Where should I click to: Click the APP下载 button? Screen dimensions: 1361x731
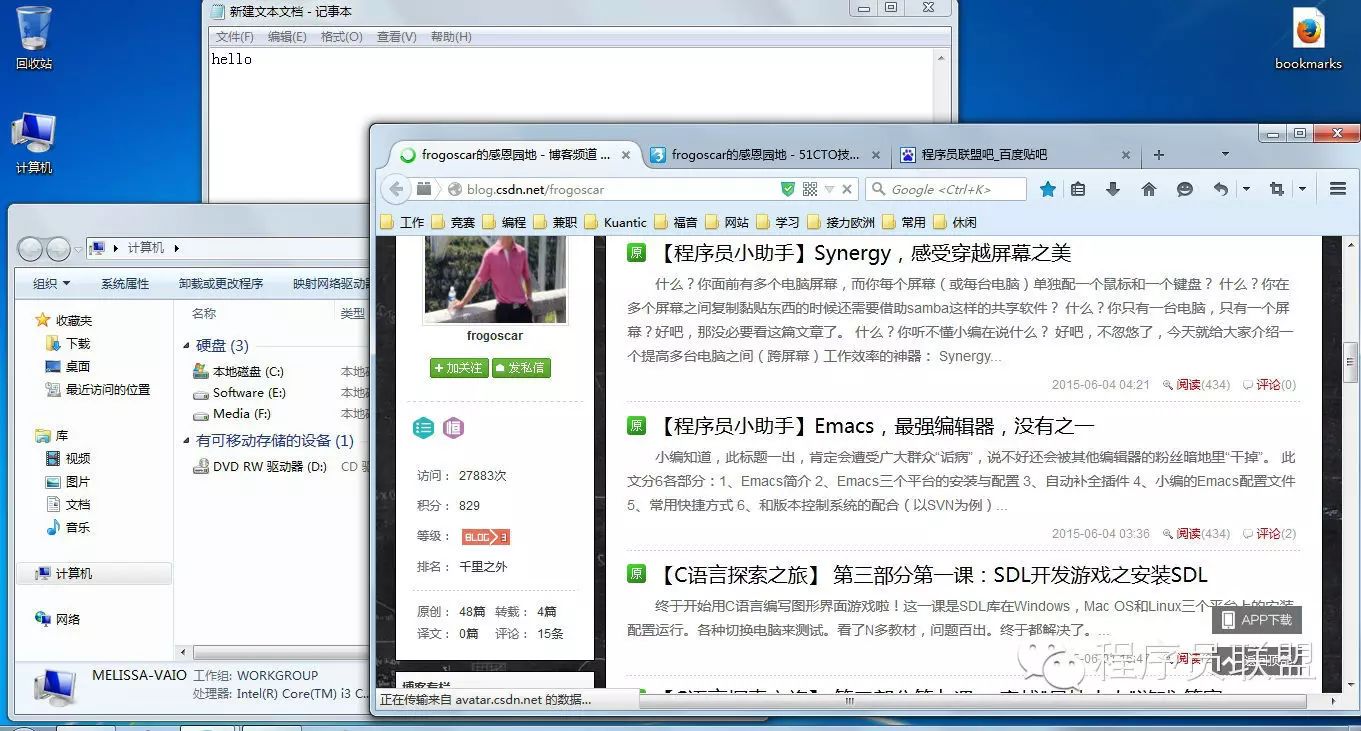pyautogui.click(x=1256, y=620)
